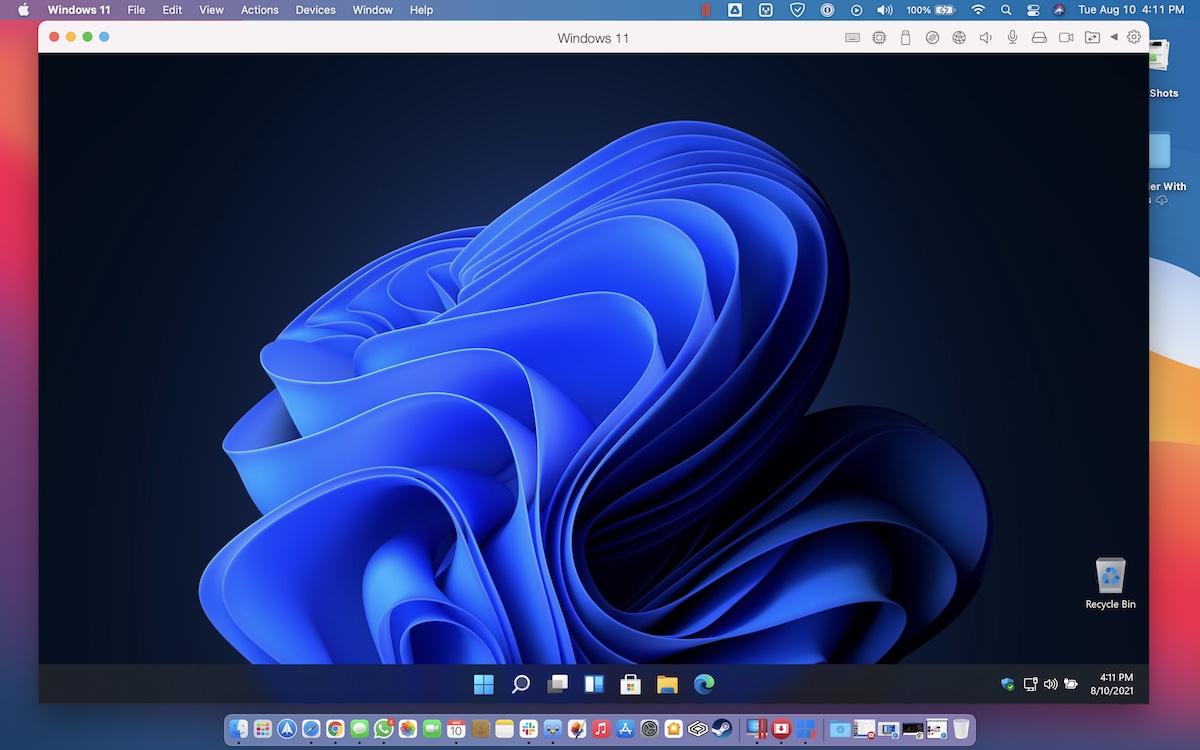Open File Explorer from the taskbar
Image resolution: width=1200 pixels, height=750 pixels.
click(x=667, y=684)
